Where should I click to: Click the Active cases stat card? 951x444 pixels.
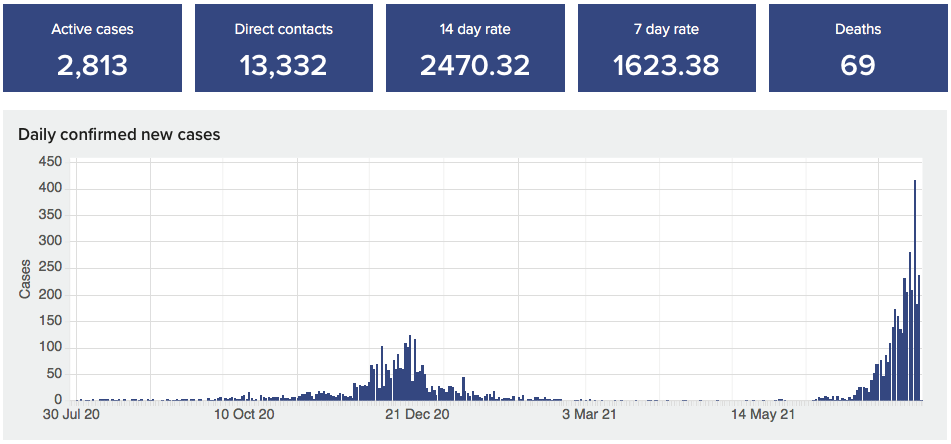[x=92, y=48]
